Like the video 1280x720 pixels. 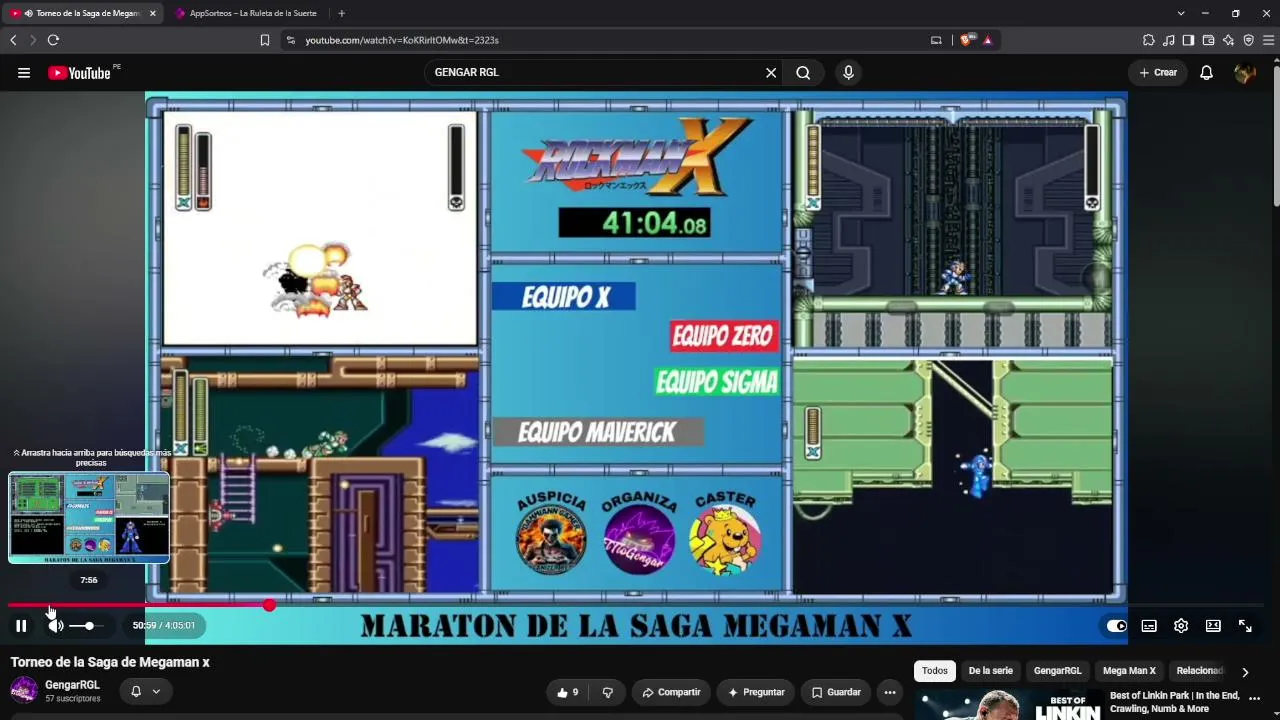(567, 692)
